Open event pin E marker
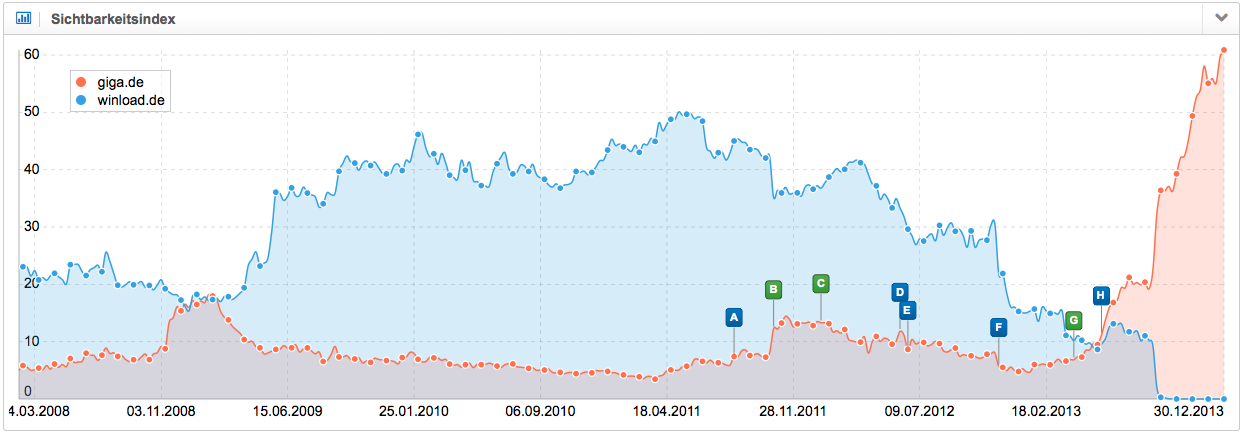 tap(907, 310)
